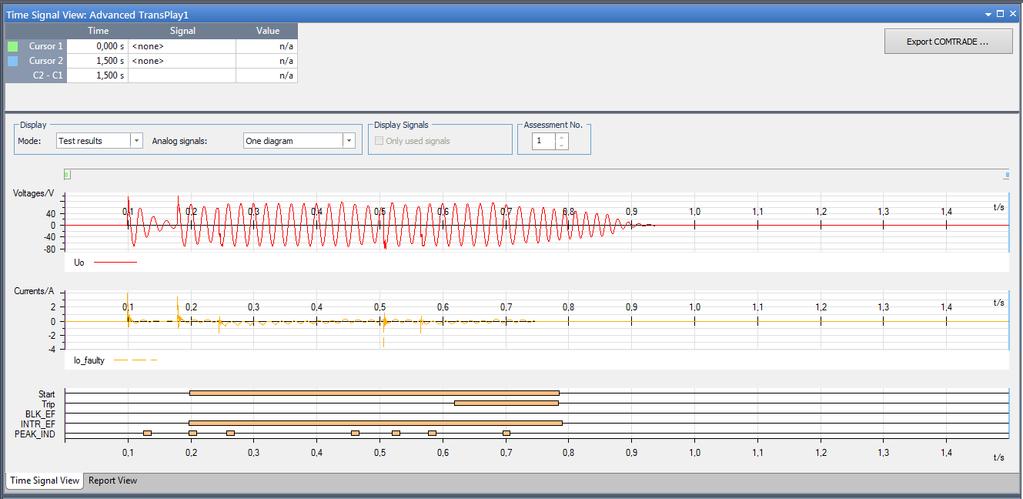Open the window position dropdown arrow in title bar
Screen dimensions: 1023x499
point(988,13)
